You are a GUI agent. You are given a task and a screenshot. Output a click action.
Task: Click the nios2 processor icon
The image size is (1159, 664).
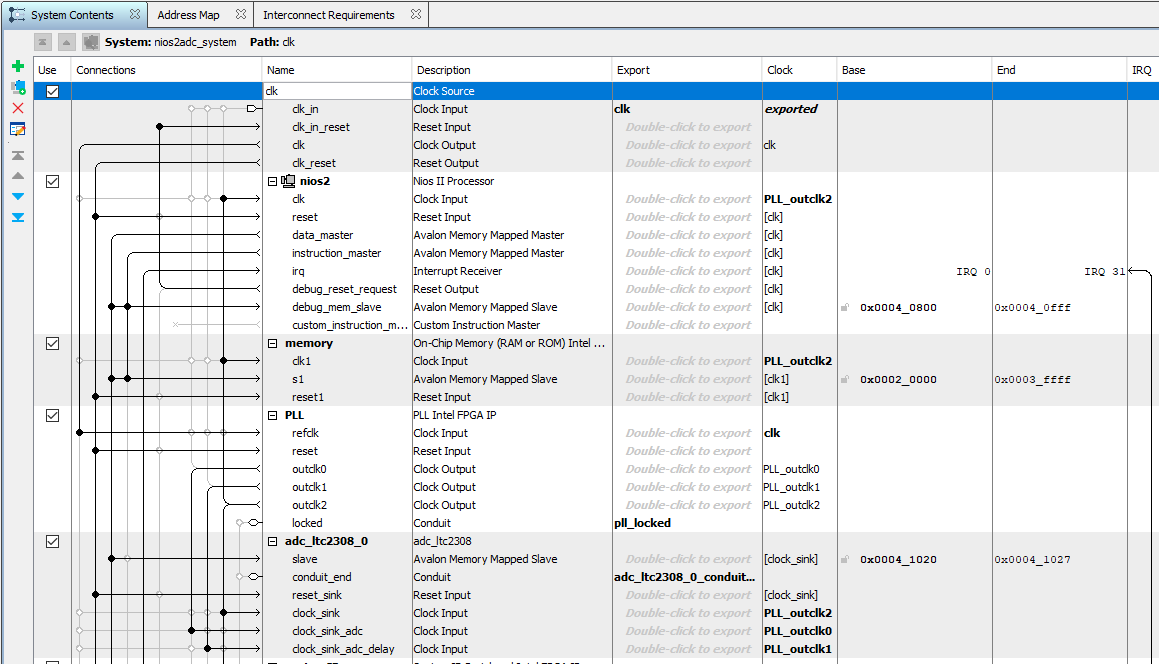click(x=288, y=181)
